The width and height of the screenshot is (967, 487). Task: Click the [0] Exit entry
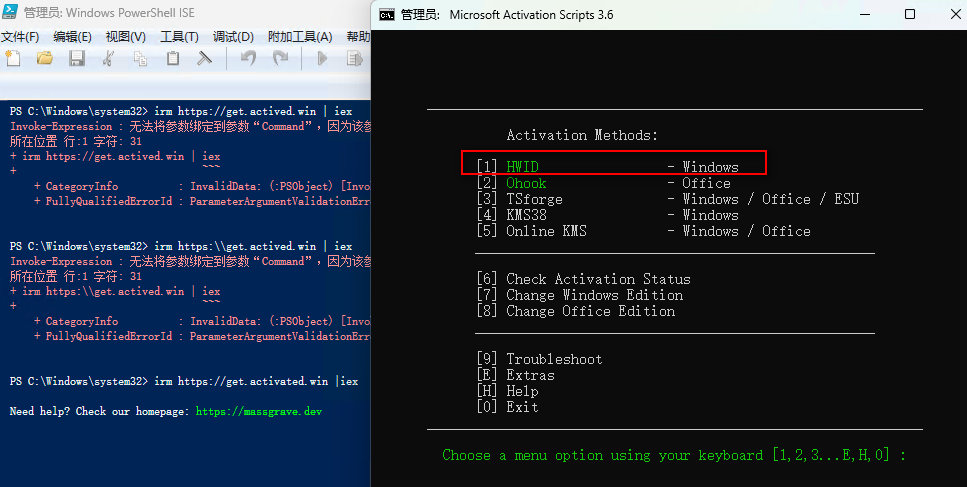click(508, 407)
